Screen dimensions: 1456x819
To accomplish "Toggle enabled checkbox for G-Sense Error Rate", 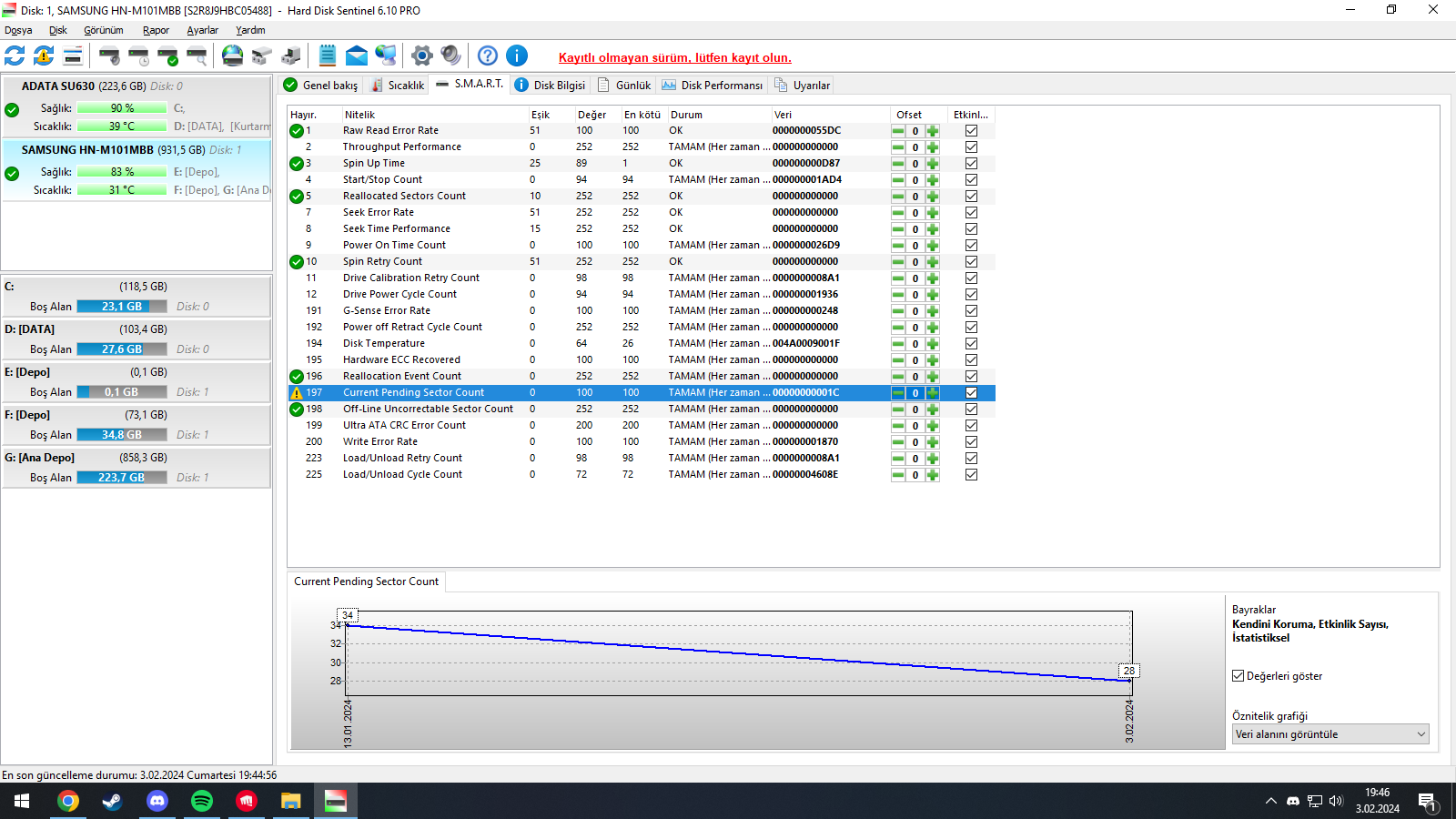I will coord(972,311).
